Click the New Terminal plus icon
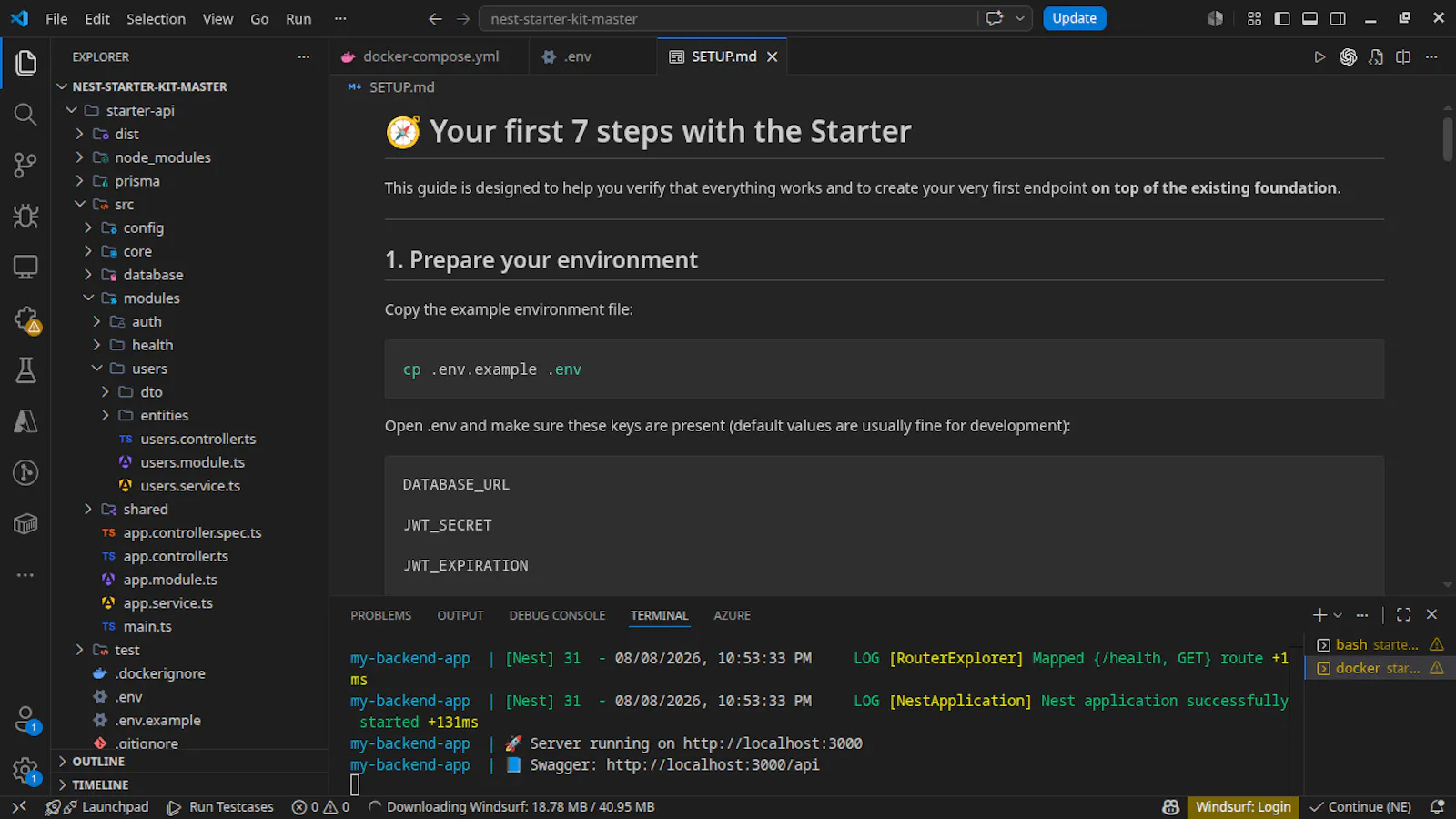Screen dimensions: 1456x819 pos(1319,615)
